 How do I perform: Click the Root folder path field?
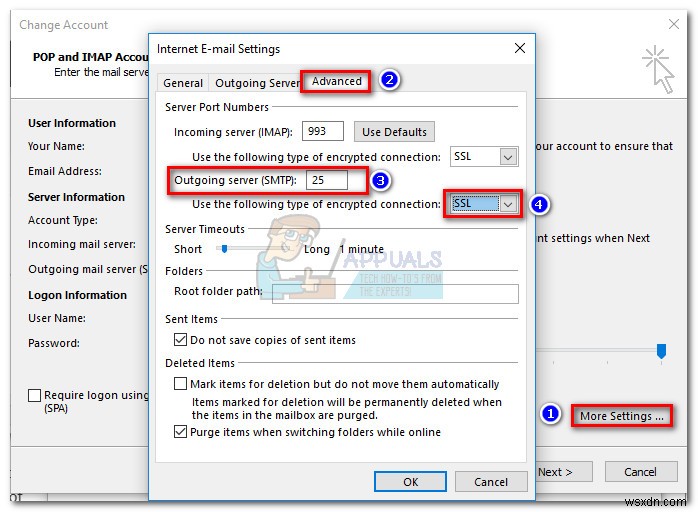[x=395, y=293]
